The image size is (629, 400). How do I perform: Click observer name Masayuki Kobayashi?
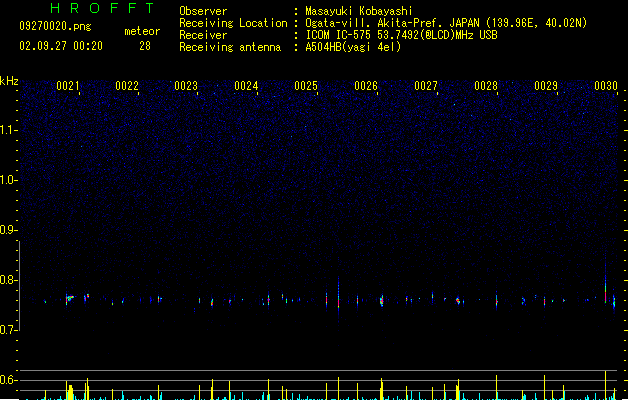359,11
